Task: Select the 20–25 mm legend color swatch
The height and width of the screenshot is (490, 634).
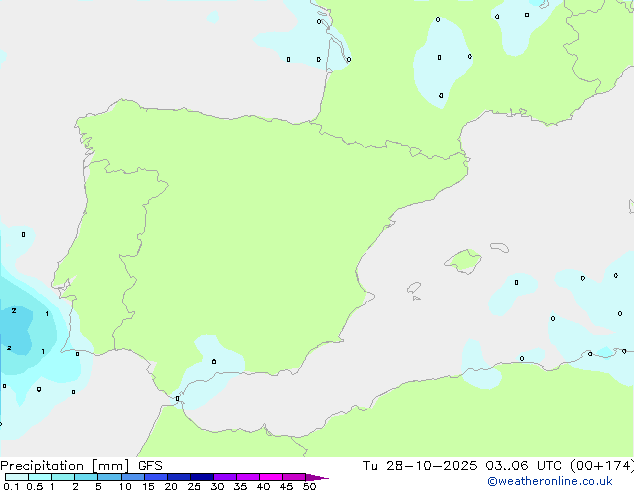Action: (x=179, y=477)
